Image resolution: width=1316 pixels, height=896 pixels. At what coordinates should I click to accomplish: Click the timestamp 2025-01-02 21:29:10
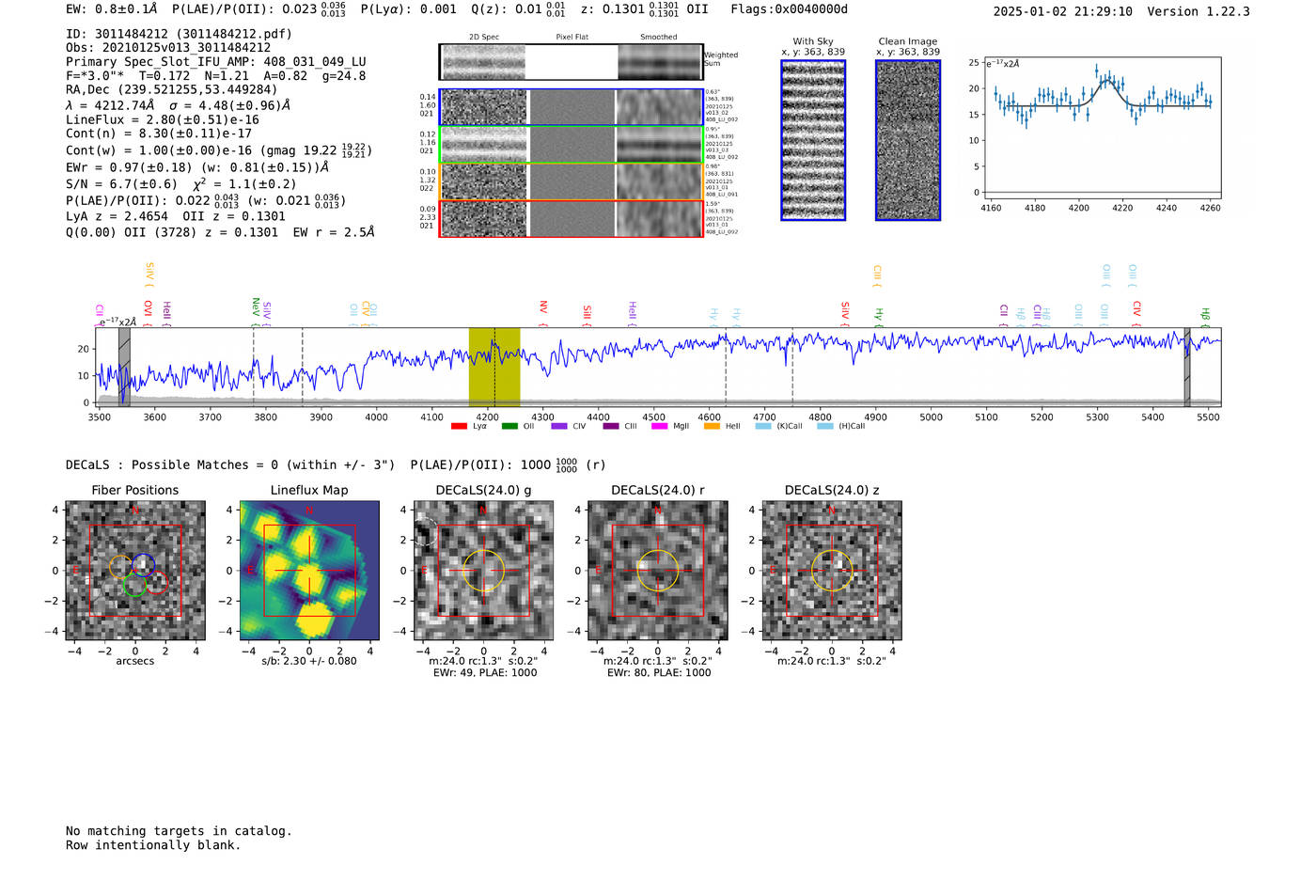[x=1063, y=11]
